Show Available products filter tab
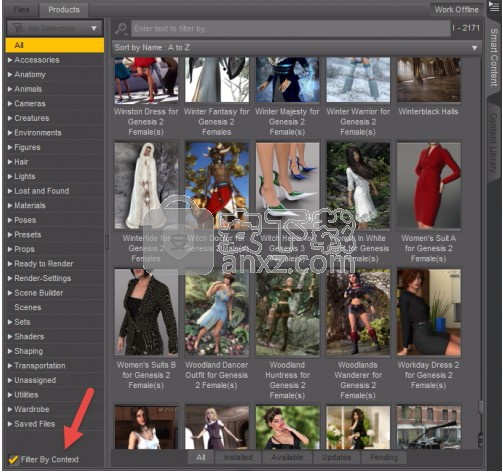The width and height of the screenshot is (503, 473). (x=287, y=457)
